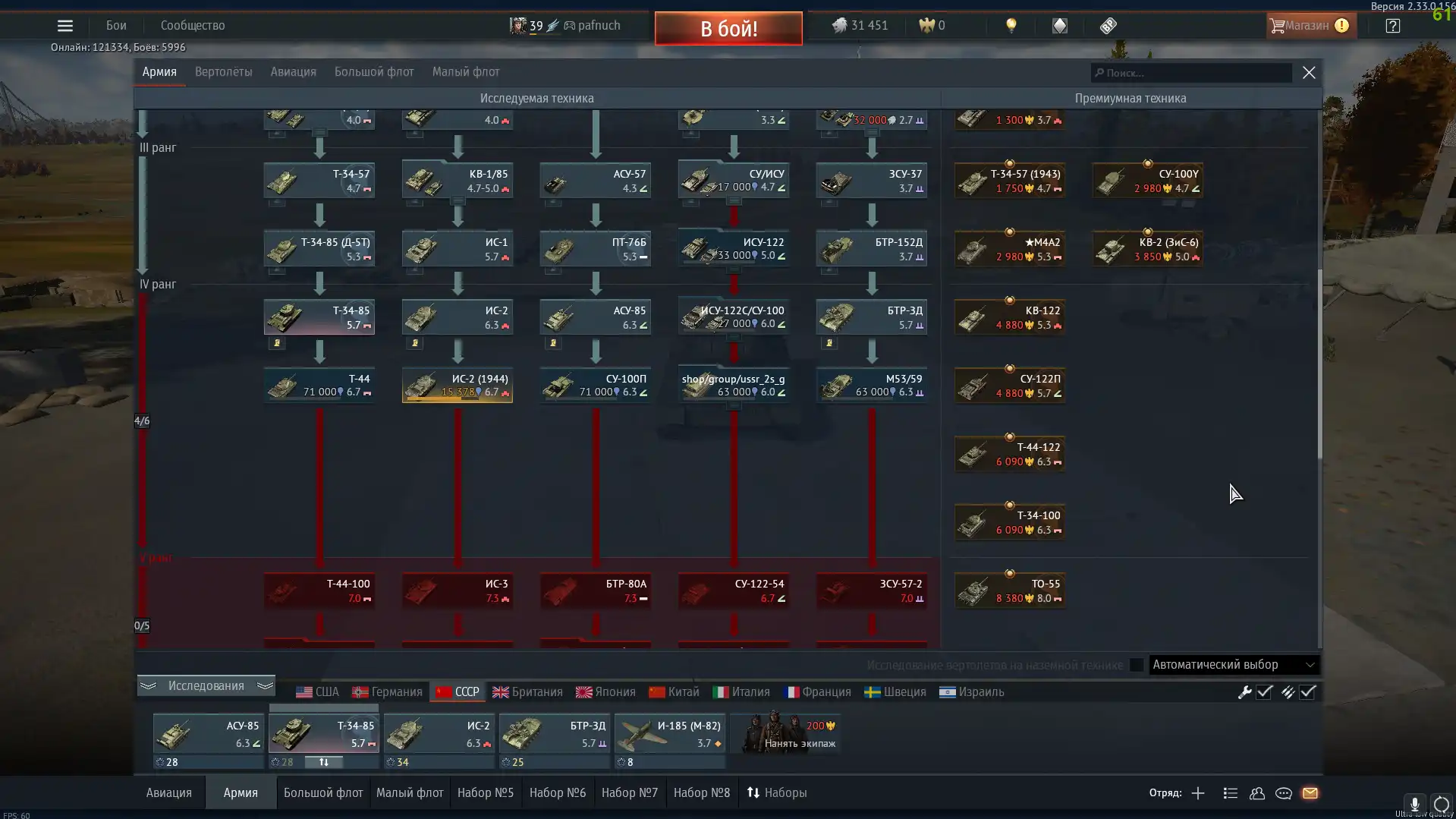Open the lightbulb hints icon
This screenshot has height=819, width=1456.
pyautogui.click(x=1011, y=26)
